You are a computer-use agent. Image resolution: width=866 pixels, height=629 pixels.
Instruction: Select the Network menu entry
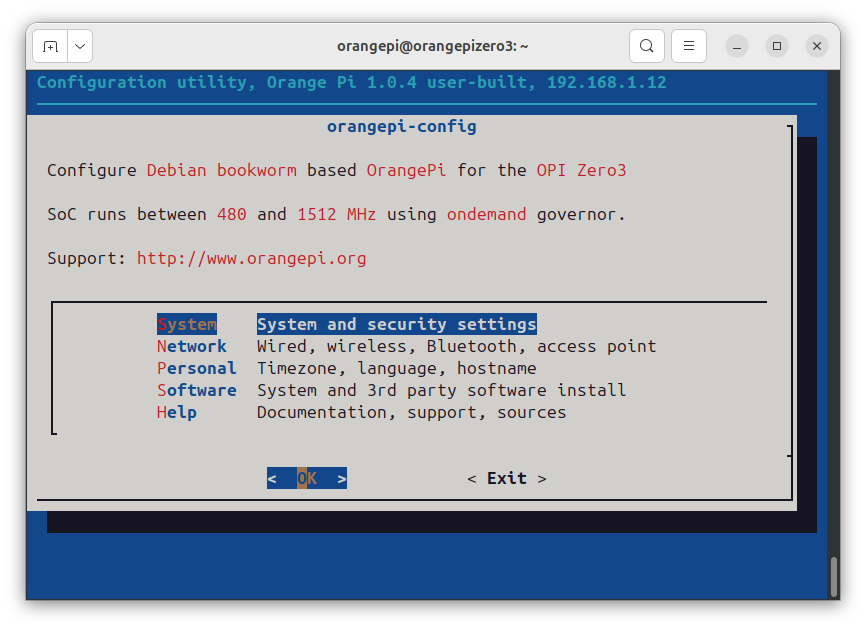(192, 346)
